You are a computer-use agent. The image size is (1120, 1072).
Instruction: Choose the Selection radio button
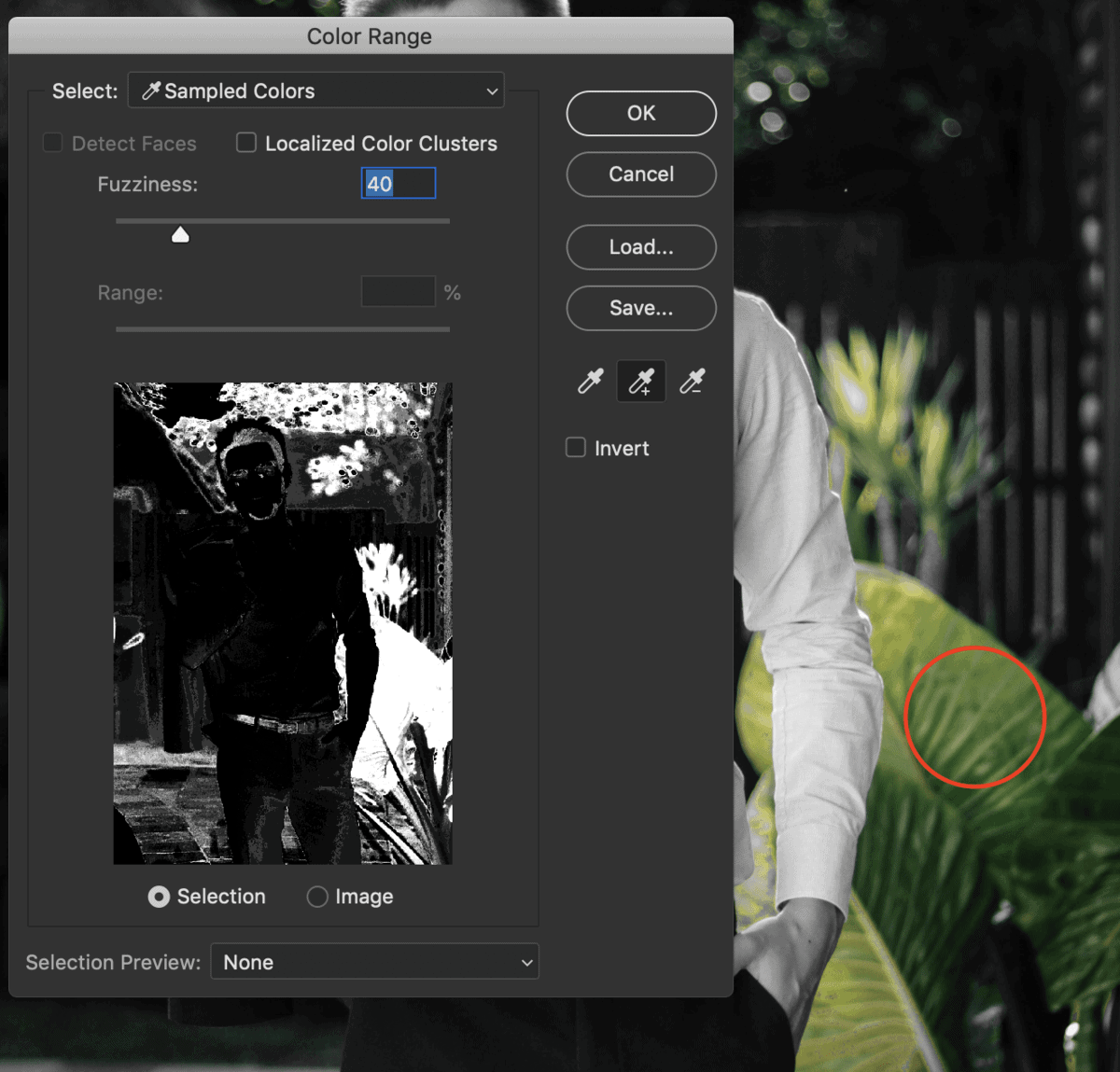159,897
